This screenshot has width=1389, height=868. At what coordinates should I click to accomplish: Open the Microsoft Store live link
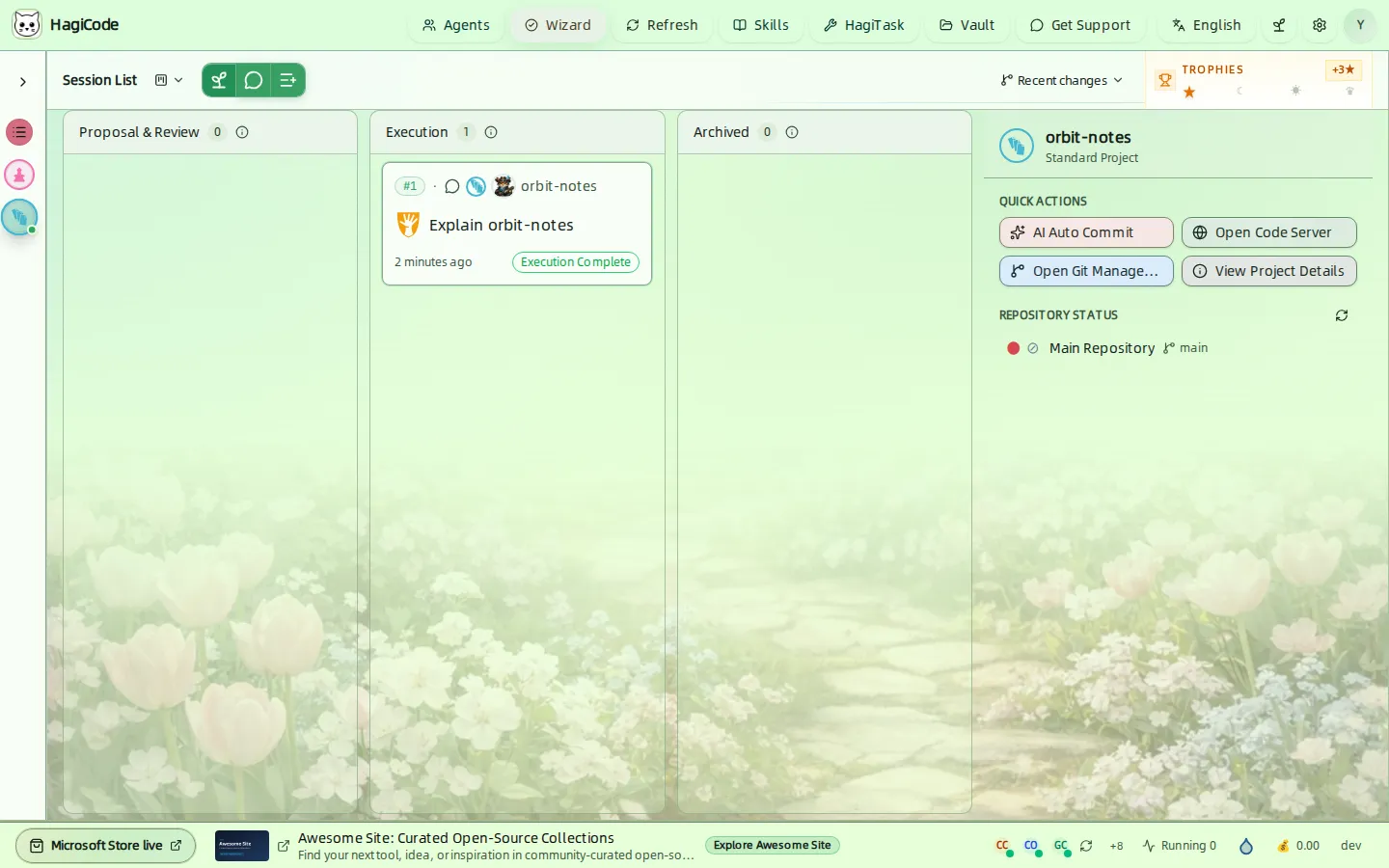coord(106,846)
